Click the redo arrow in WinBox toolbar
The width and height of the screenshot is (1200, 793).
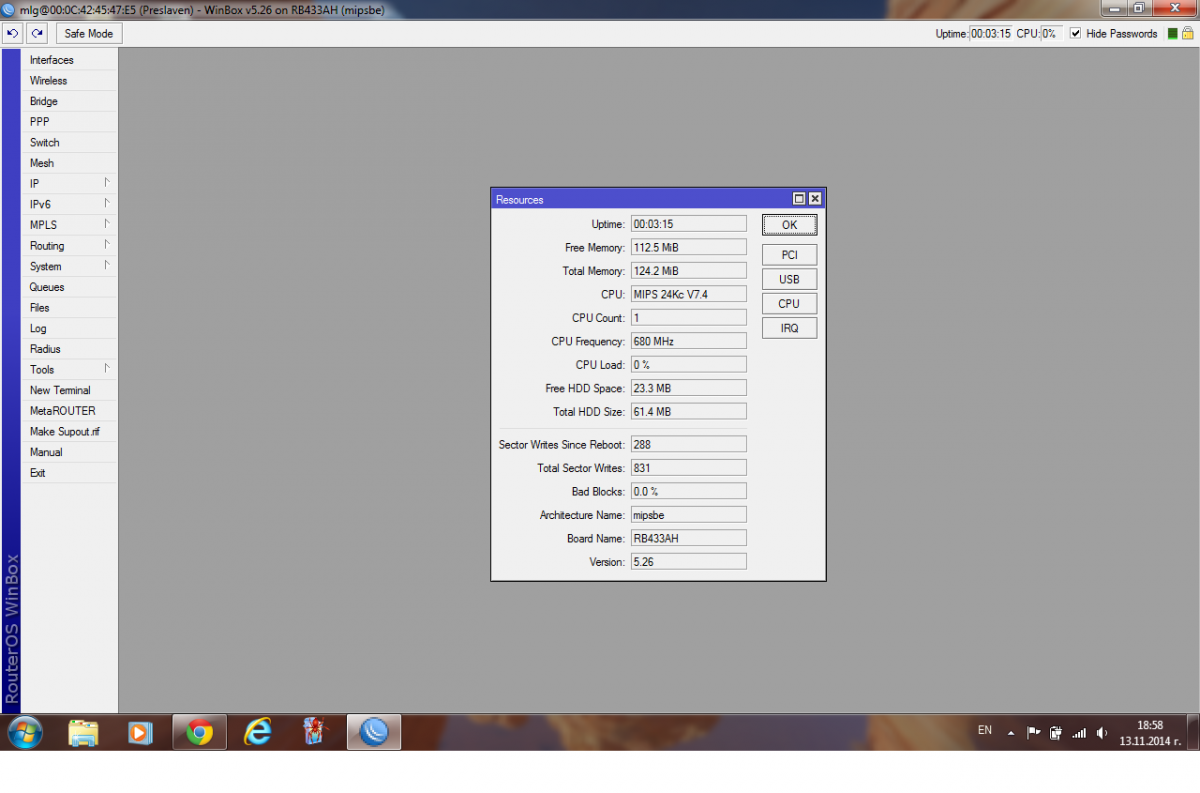point(37,33)
